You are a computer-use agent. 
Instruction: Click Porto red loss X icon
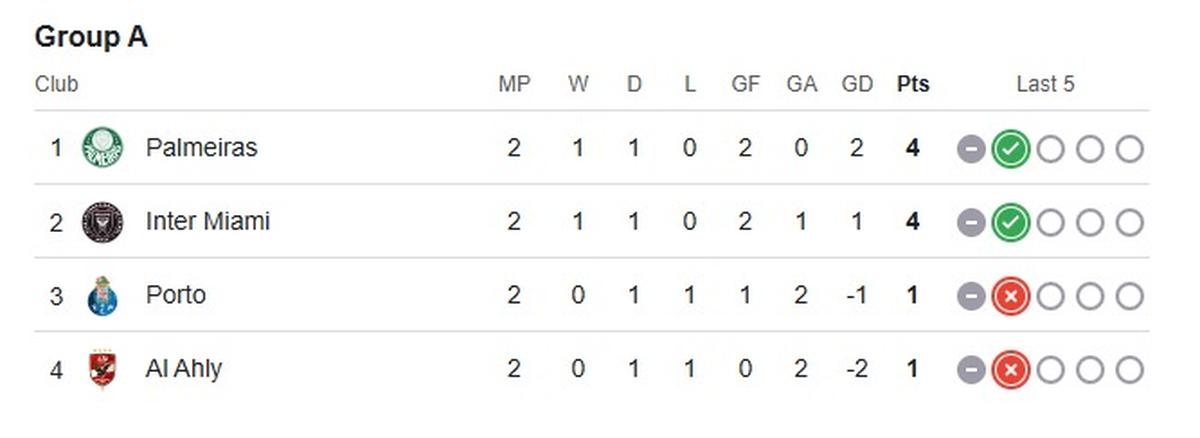pyautogui.click(x=1011, y=297)
